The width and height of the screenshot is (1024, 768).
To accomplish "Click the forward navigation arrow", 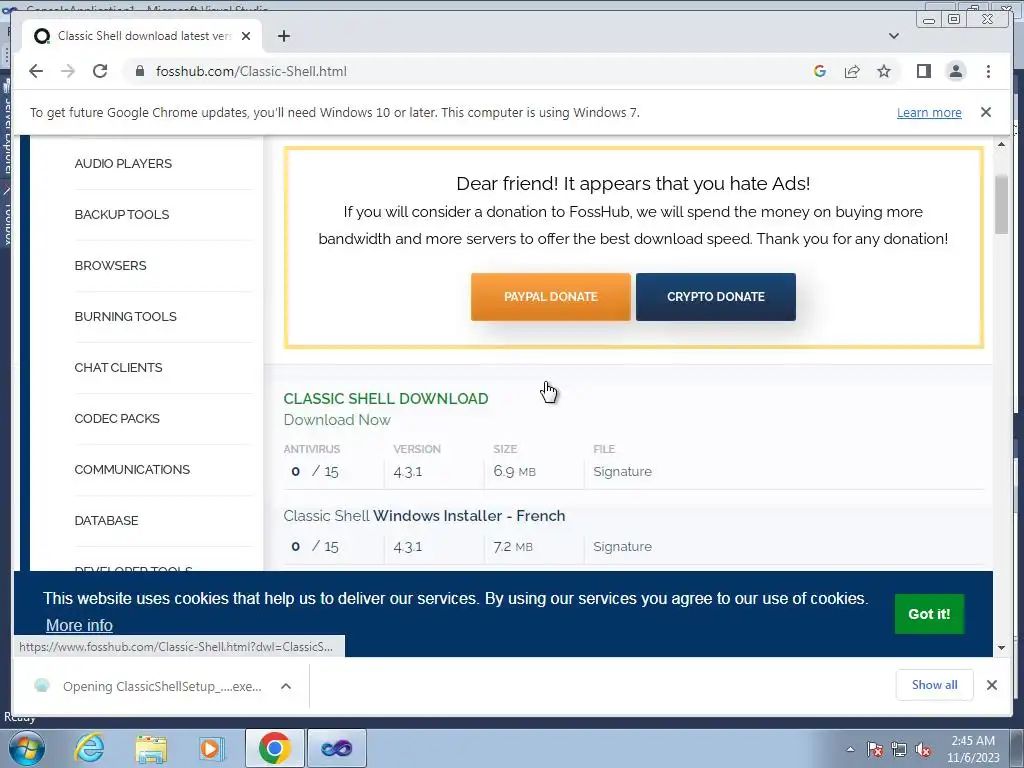I will pyautogui.click(x=68, y=71).
